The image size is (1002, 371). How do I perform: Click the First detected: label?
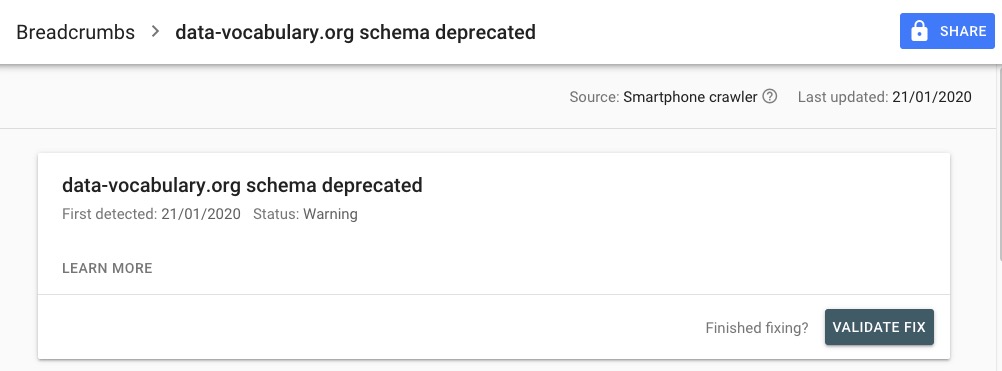tap(109, 214)
